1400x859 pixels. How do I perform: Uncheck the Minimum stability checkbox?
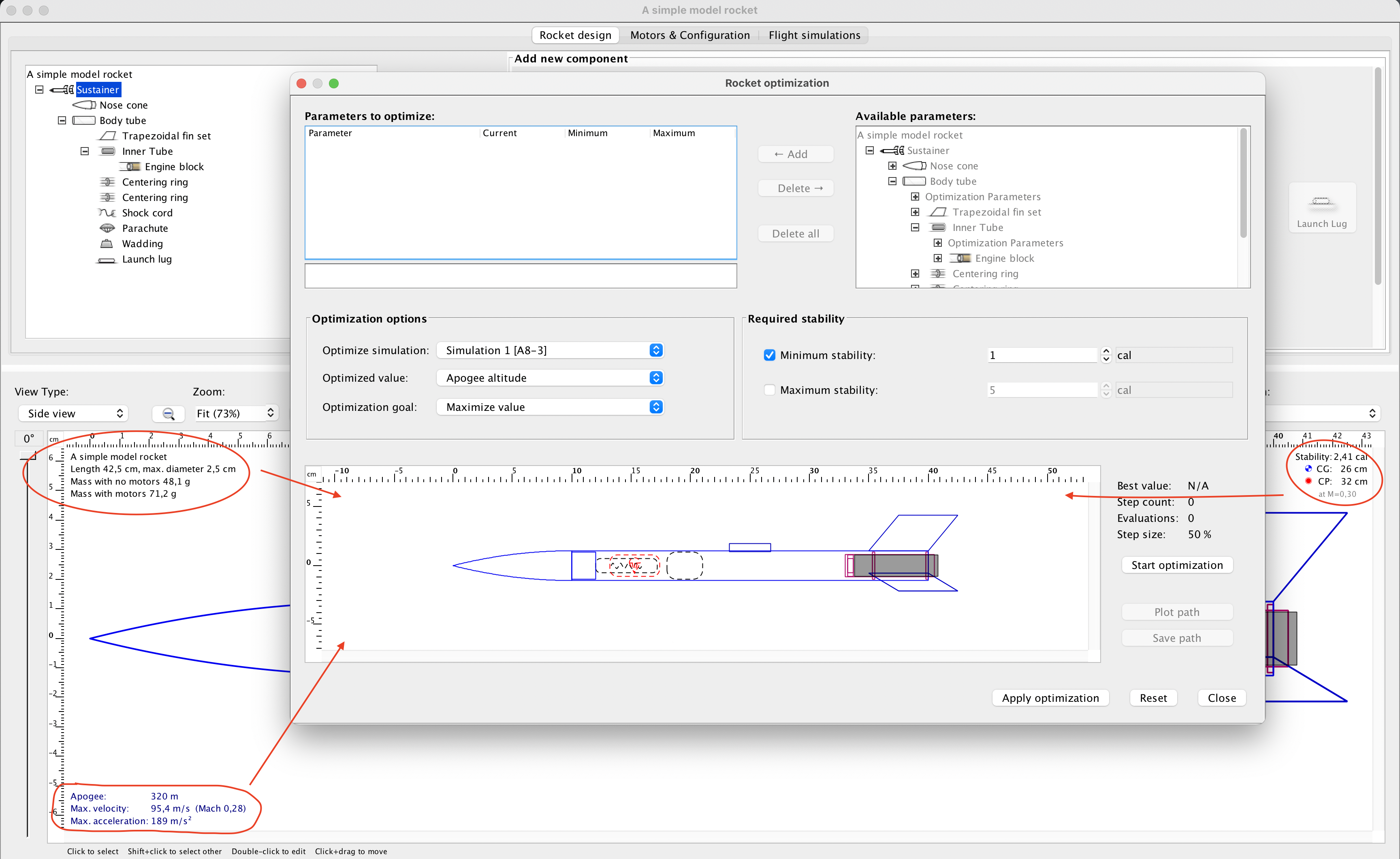pyautogui.click(x=769, y=355)
